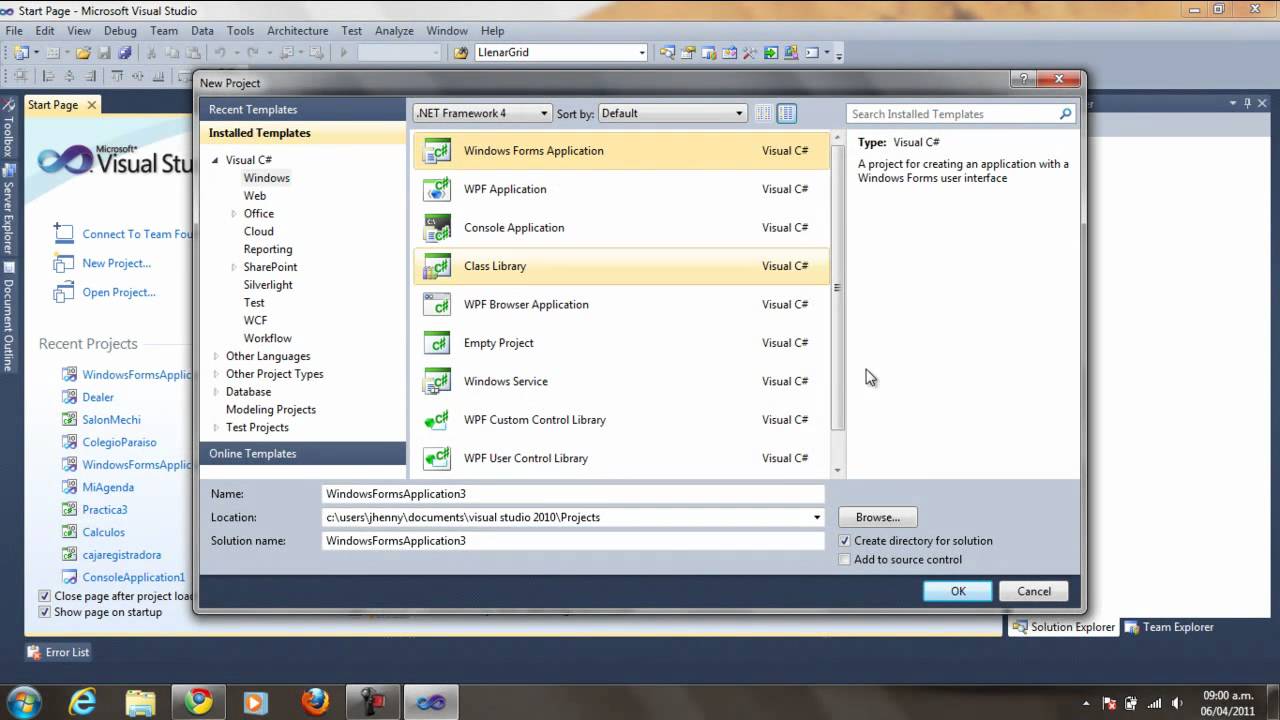Select the Class Library template icon

(x=437, y=266)
